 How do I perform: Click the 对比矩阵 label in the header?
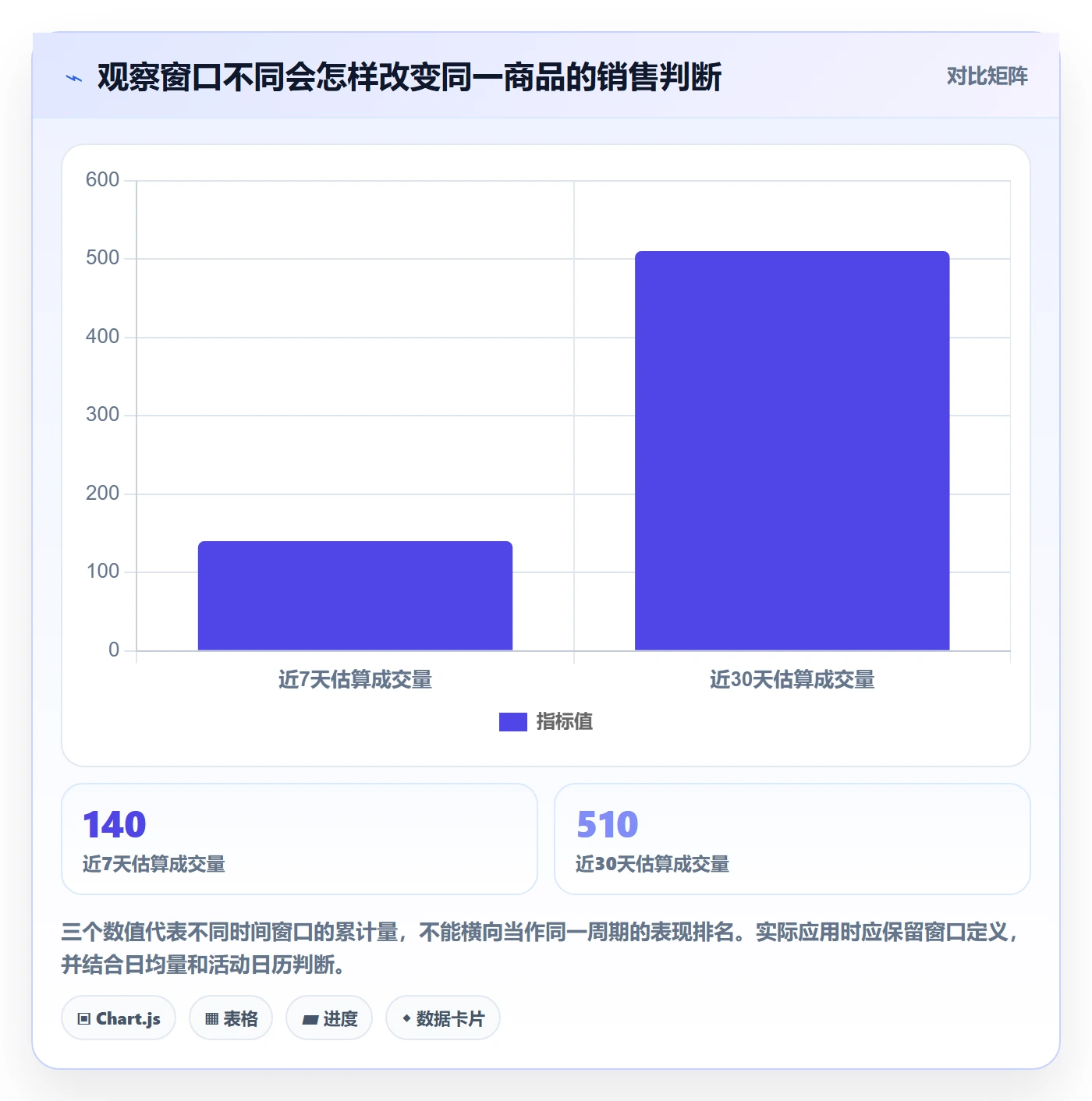(x=987, y=76)
